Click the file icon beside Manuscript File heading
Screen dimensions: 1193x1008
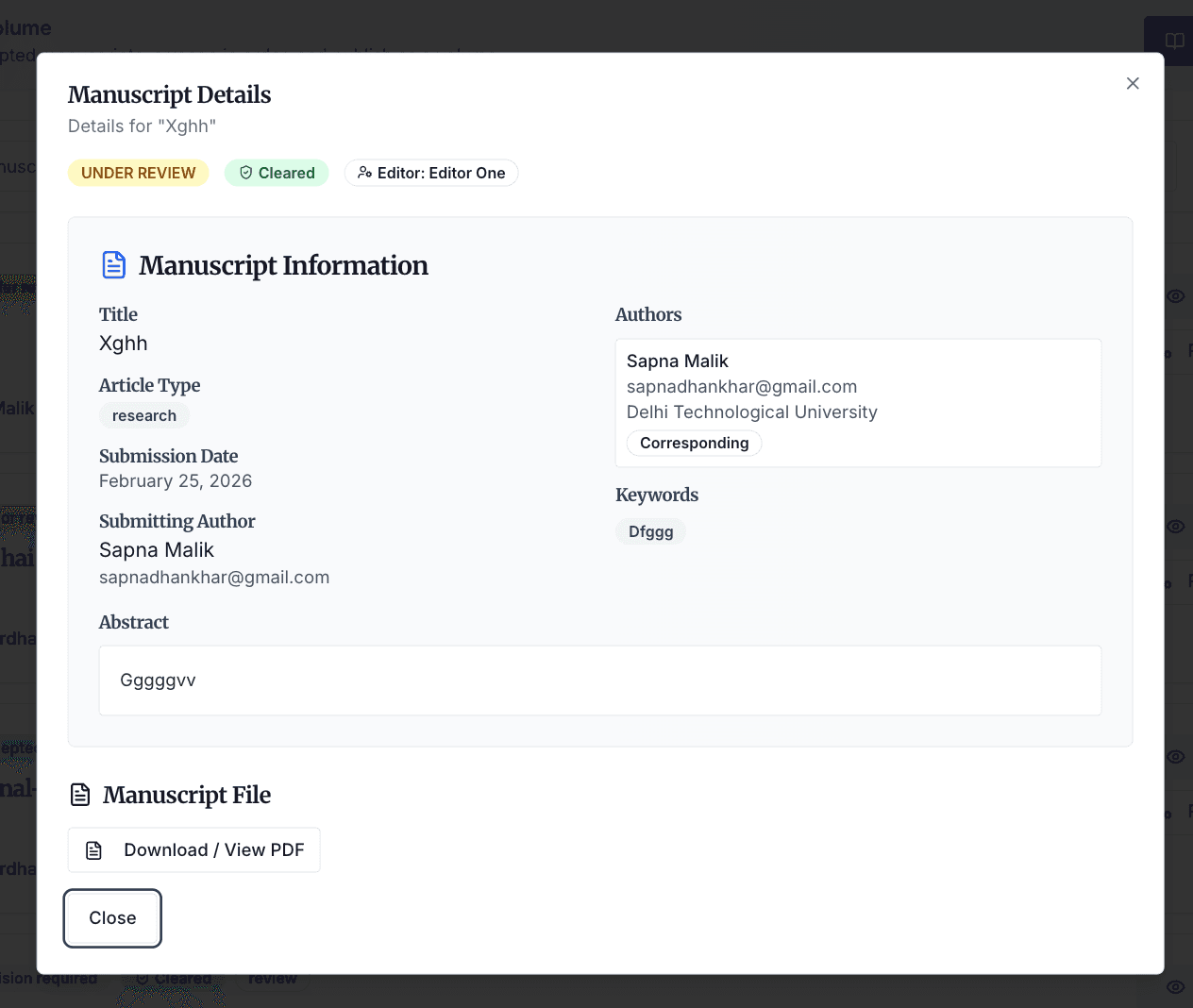pos(81,795)
